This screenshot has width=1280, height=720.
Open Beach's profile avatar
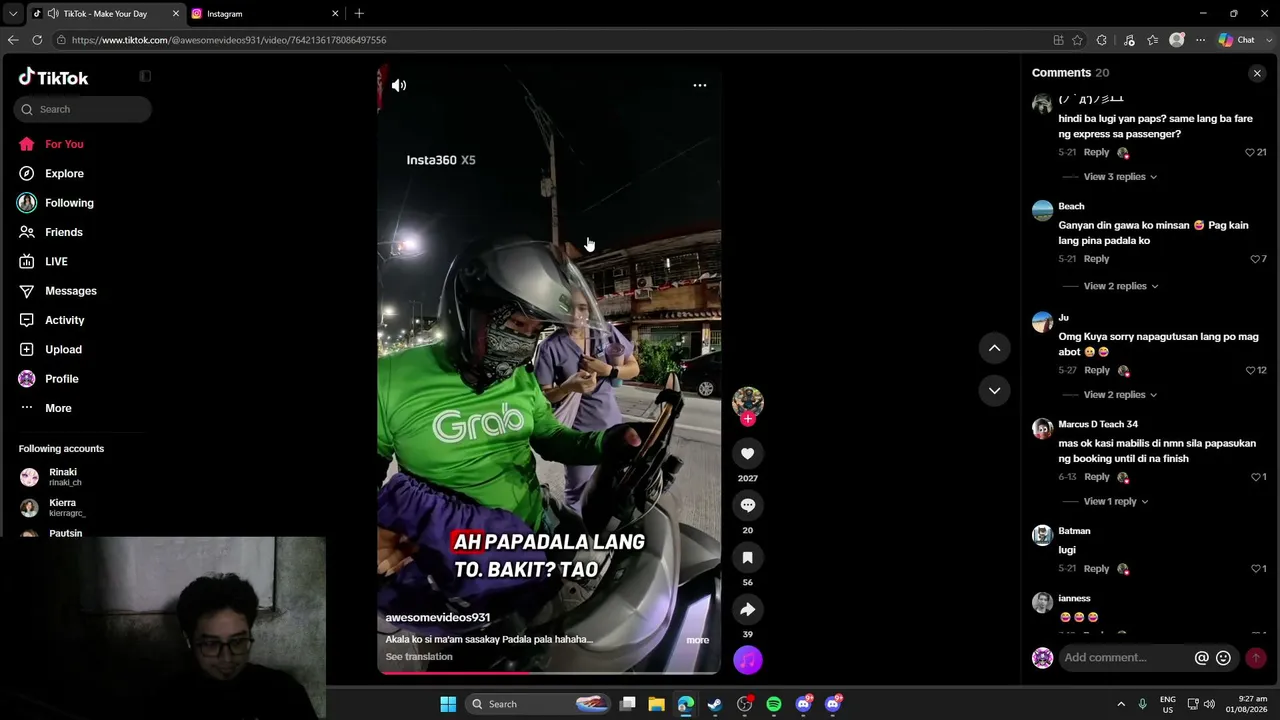(1042, 211)
